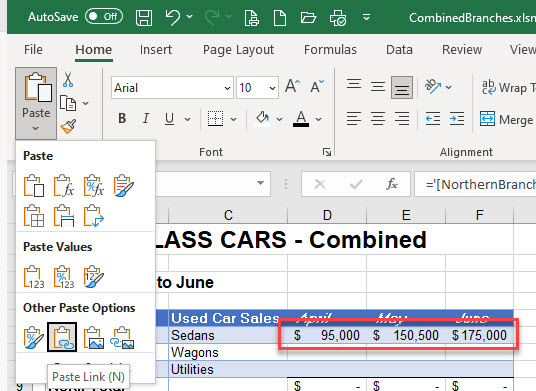Undo the last action
536x391 pixels.
pos(173,17)
